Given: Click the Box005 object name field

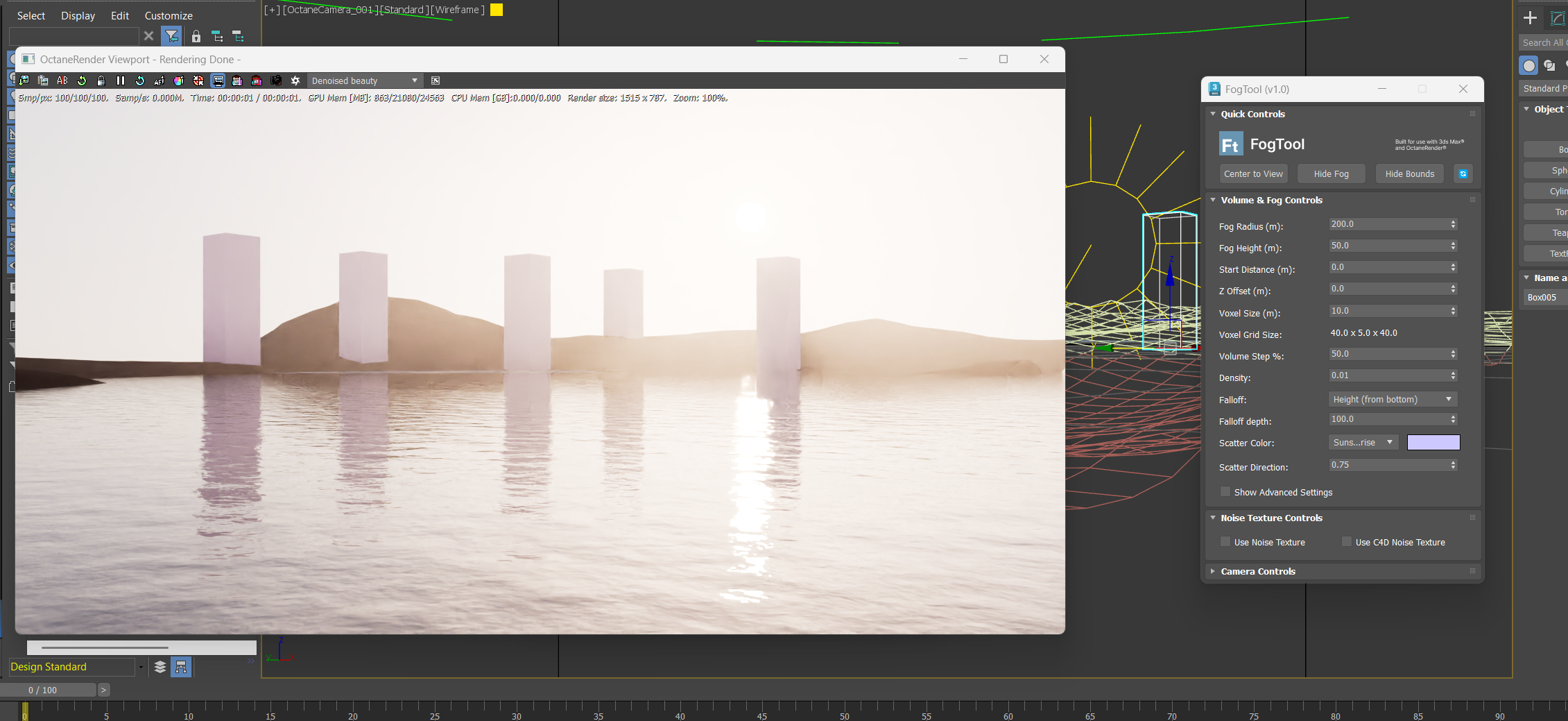Looking at the screenshot, I should 1547,297.
